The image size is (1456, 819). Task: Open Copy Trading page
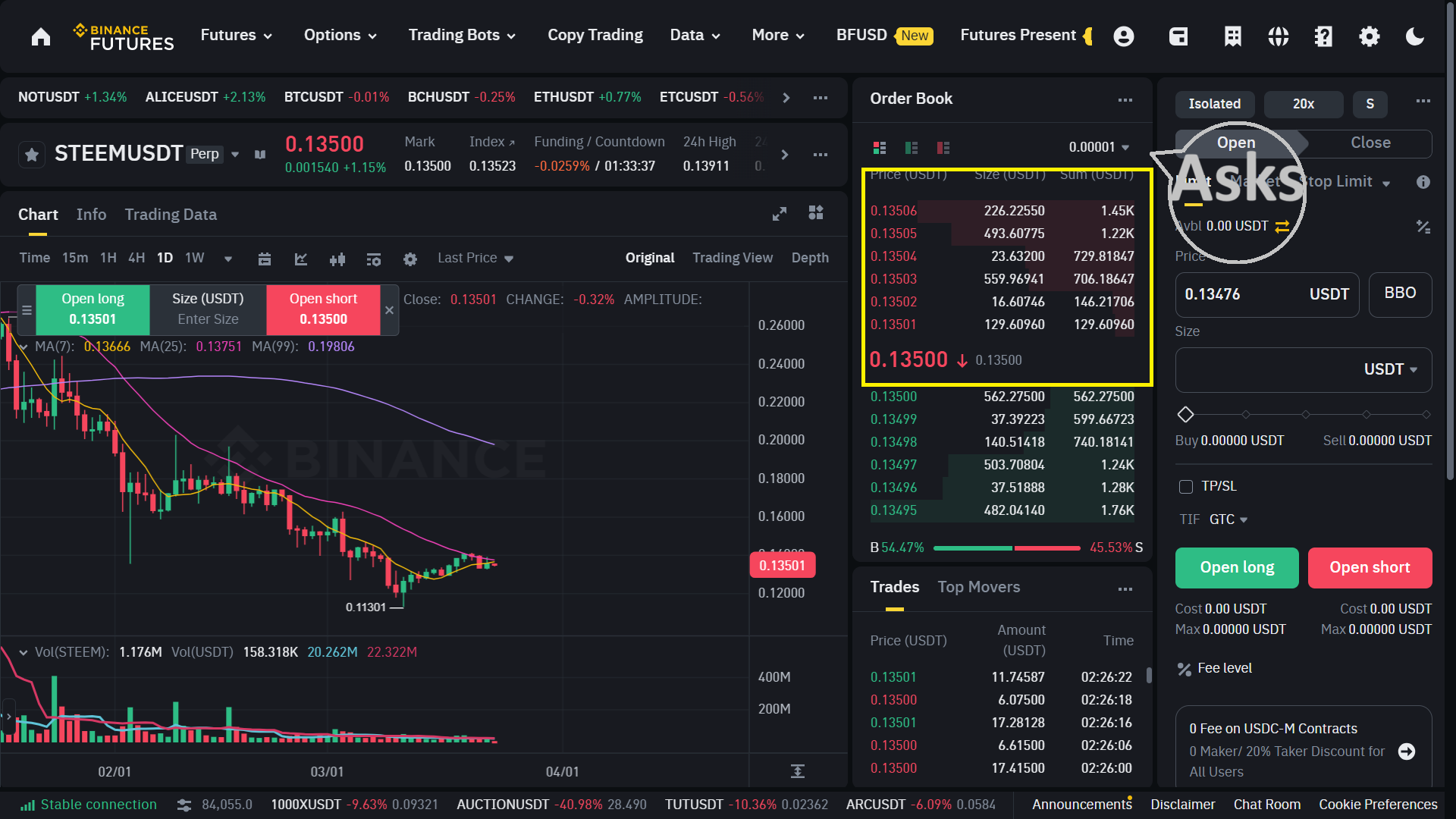pyautogui.click(x=595, y=35)
